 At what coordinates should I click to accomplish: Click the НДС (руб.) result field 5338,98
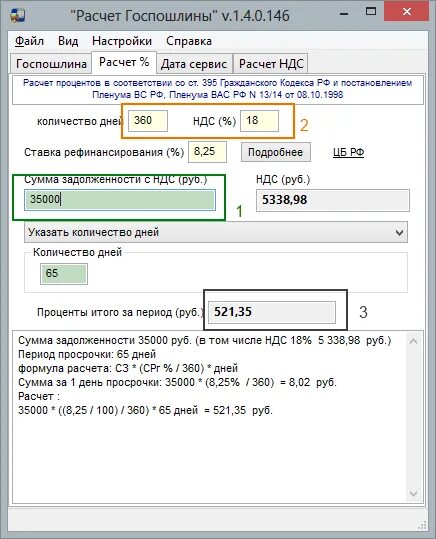tap(333, 200)
